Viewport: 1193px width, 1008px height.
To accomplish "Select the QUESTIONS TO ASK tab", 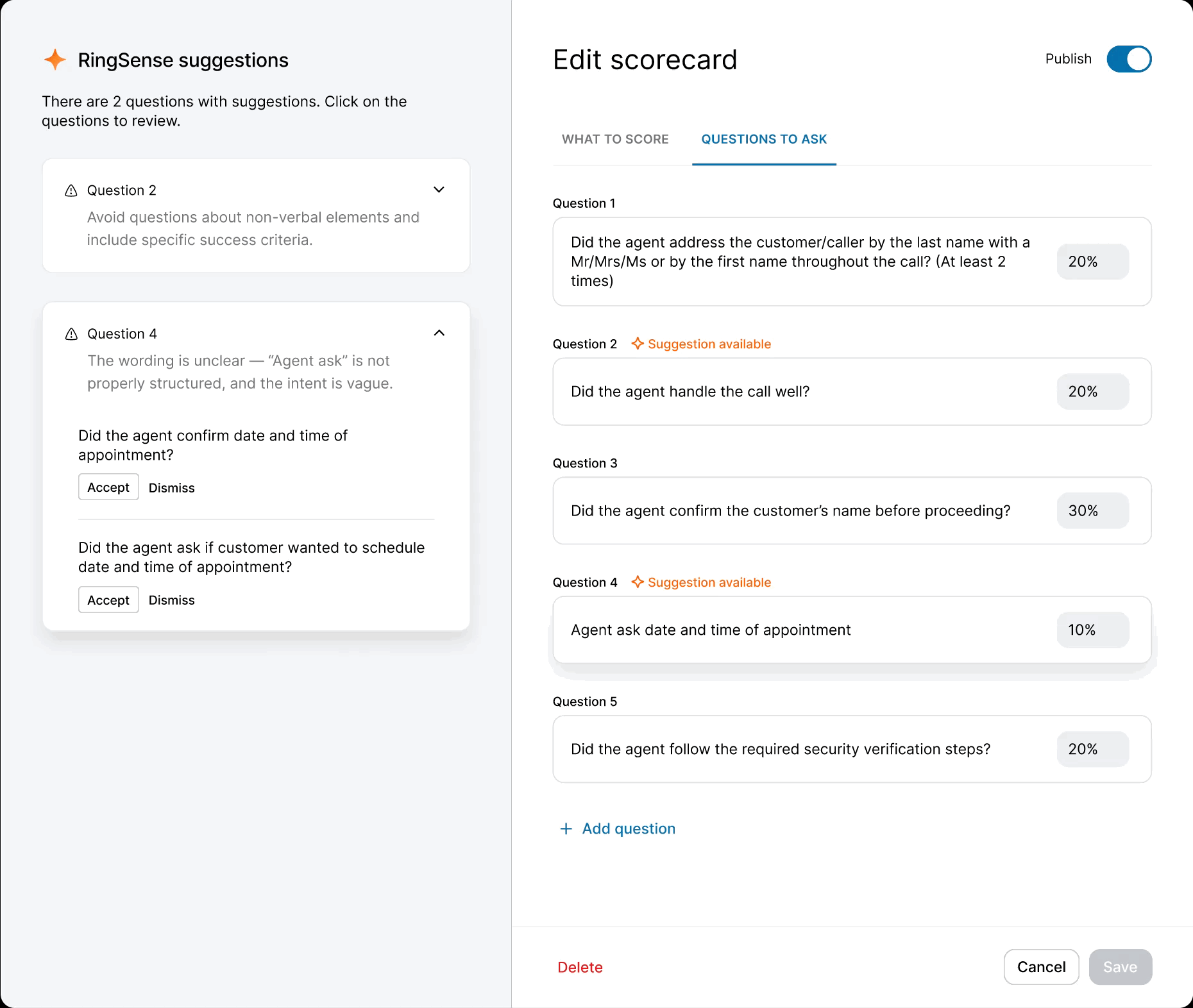I will [x=763, y=139].
